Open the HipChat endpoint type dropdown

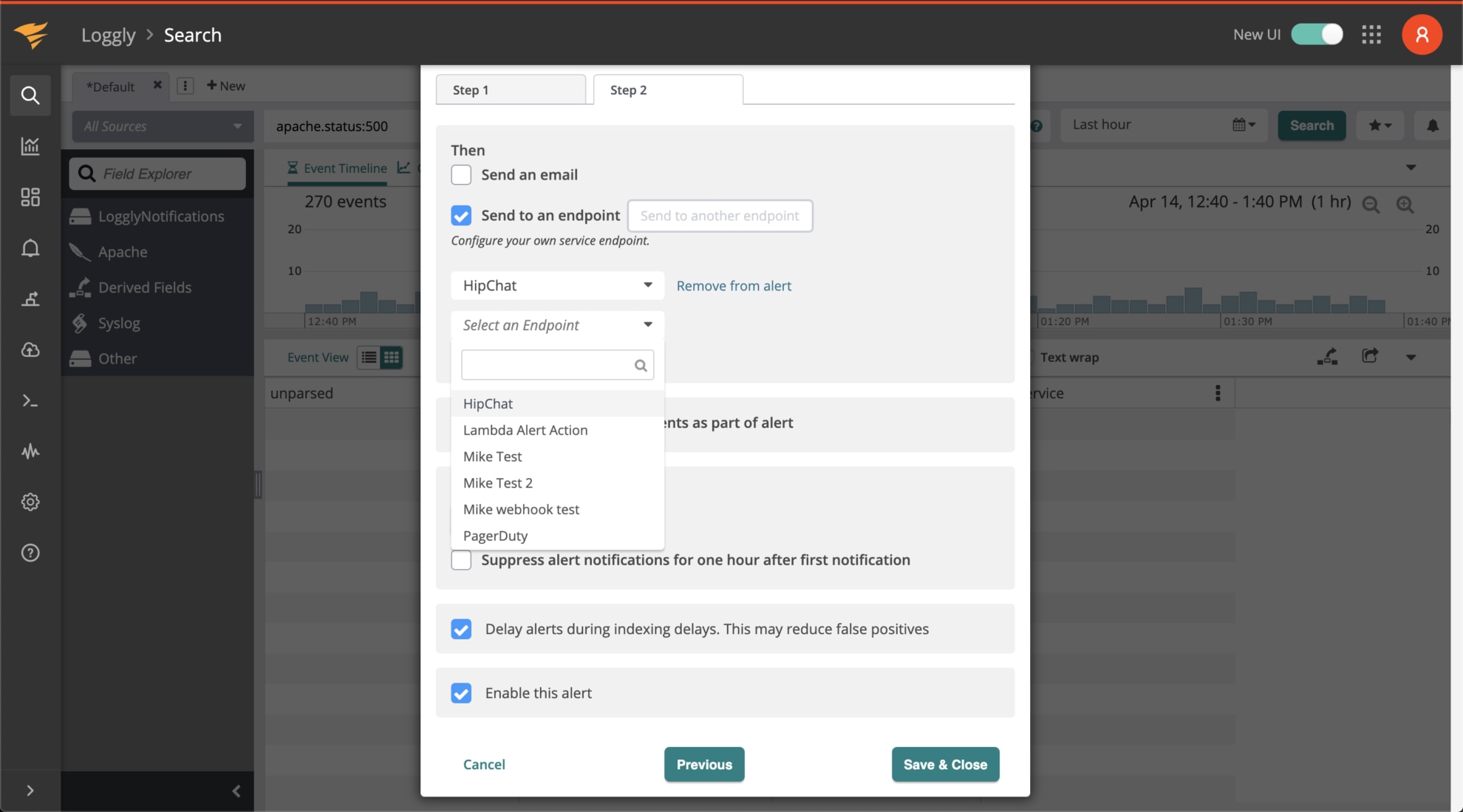tap(557, 285)
